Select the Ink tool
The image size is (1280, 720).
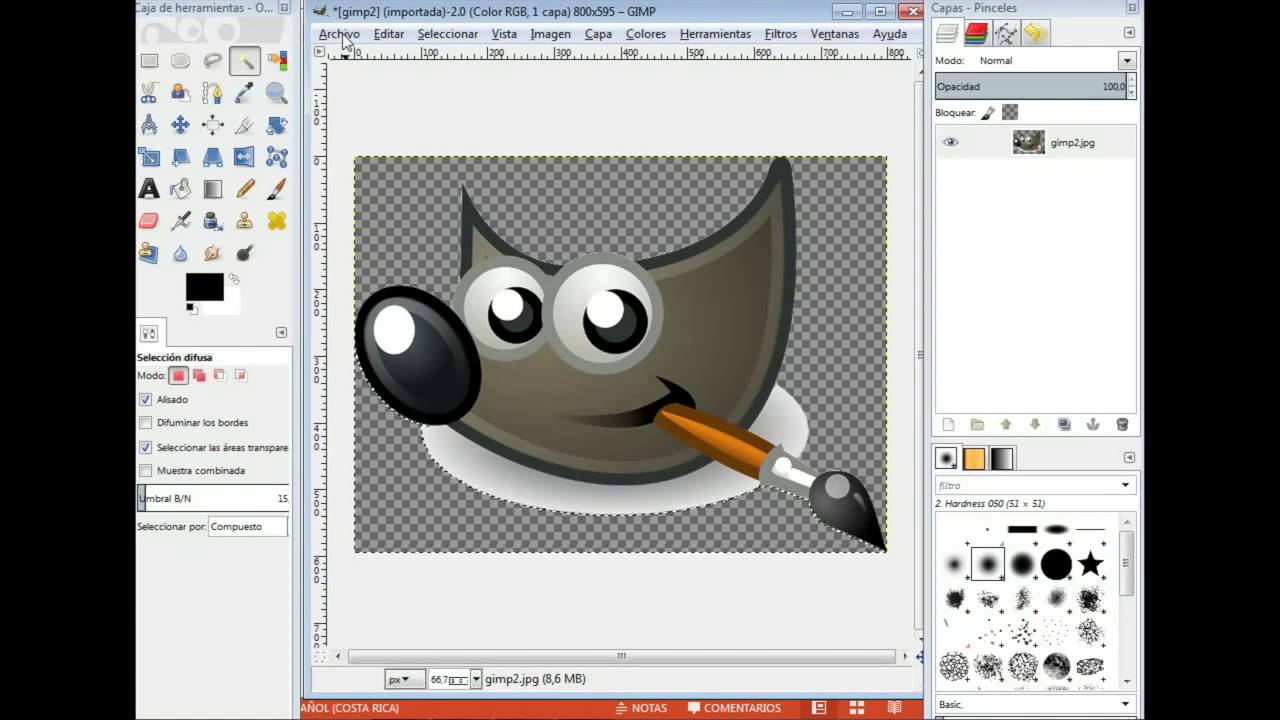[x=212, y=221]
